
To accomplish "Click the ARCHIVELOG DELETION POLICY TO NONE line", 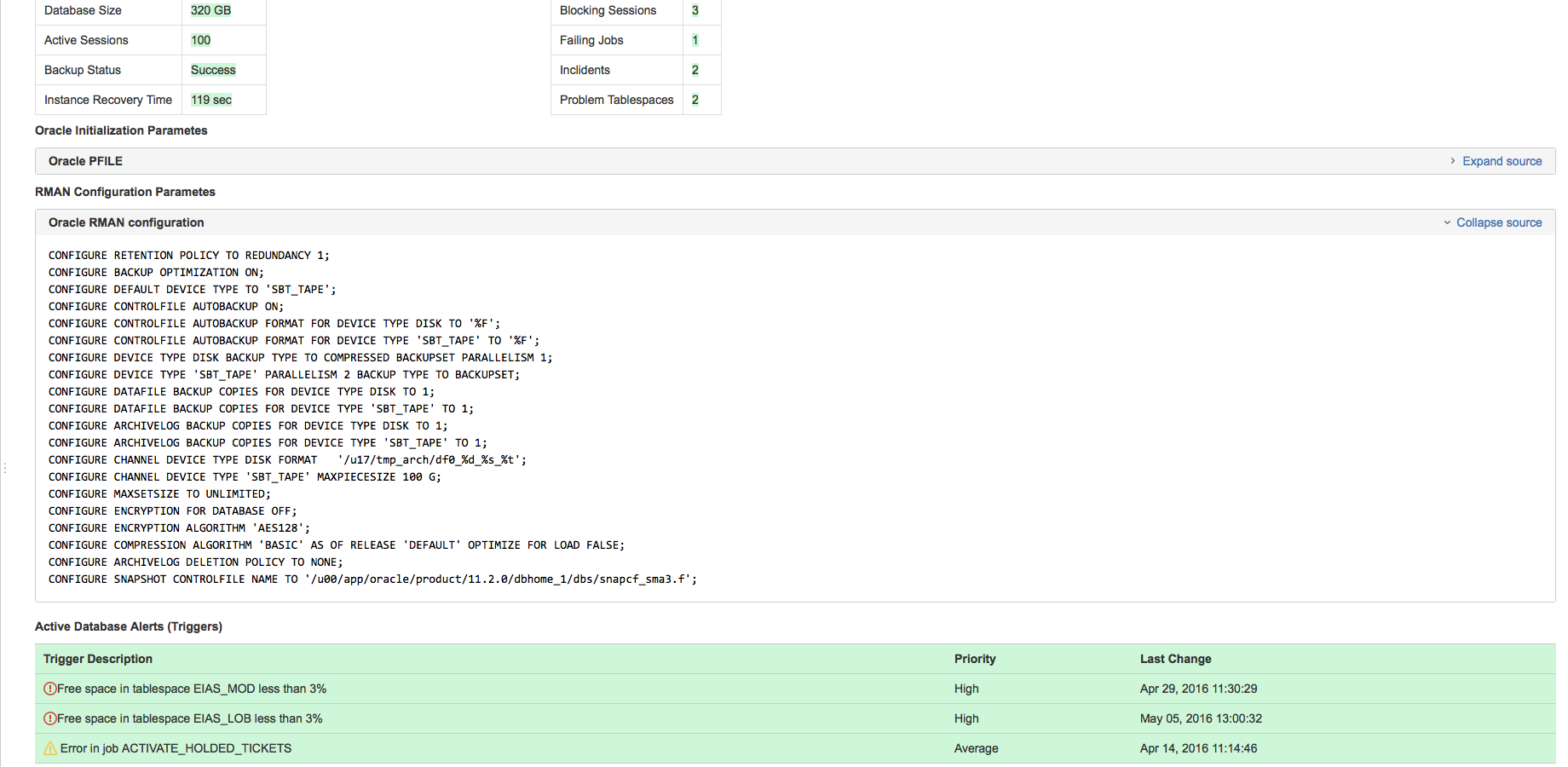I will pos(195,562).
